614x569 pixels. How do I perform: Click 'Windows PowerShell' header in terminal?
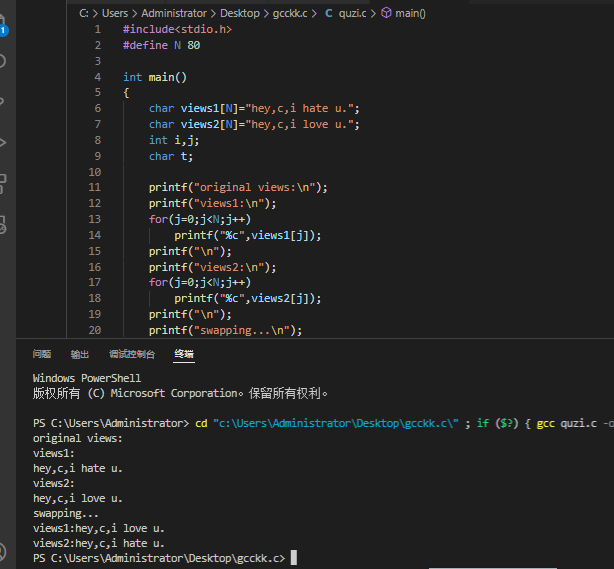click(x=87, y=378)
